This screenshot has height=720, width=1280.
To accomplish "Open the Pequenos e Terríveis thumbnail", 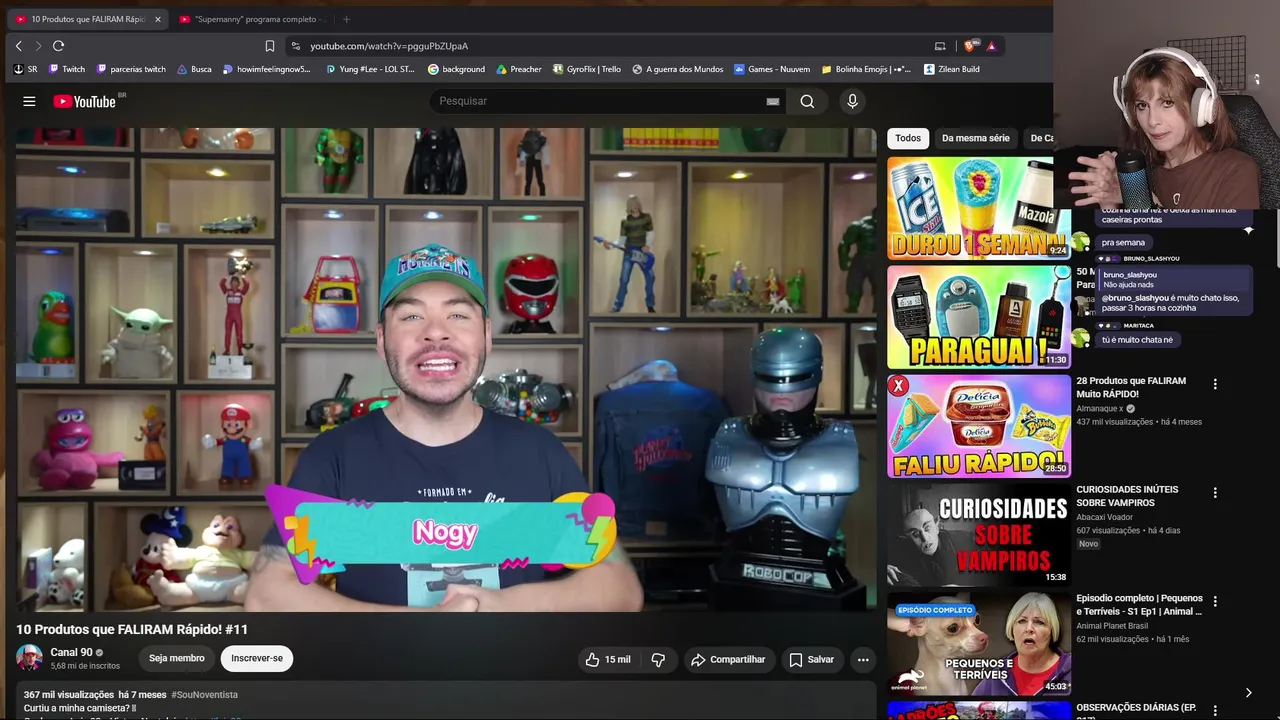I will click(978, 644).
